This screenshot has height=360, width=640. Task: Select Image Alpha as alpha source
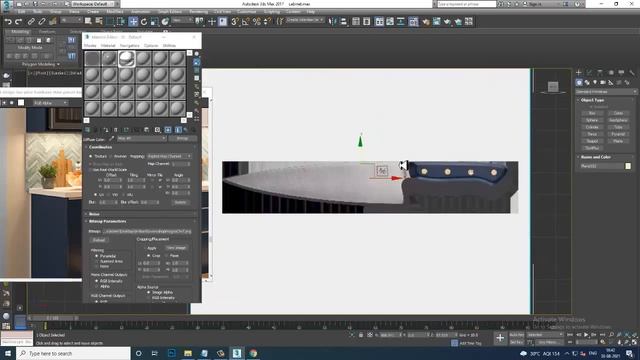[x=149, y=292]
